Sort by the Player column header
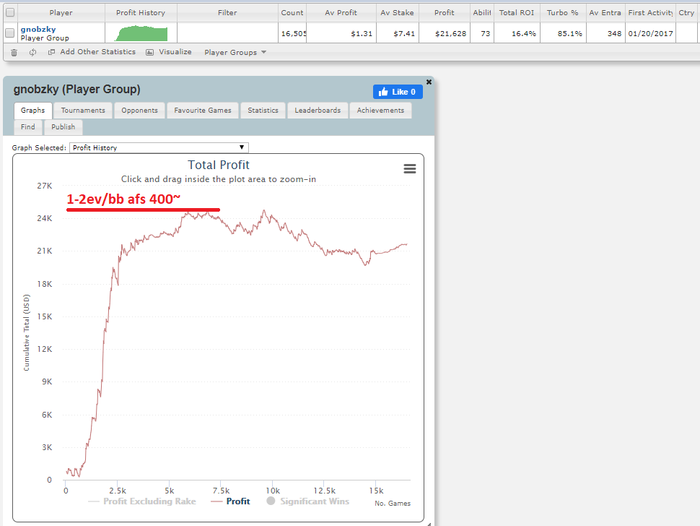700x526 pixels. tap(61, 13)
